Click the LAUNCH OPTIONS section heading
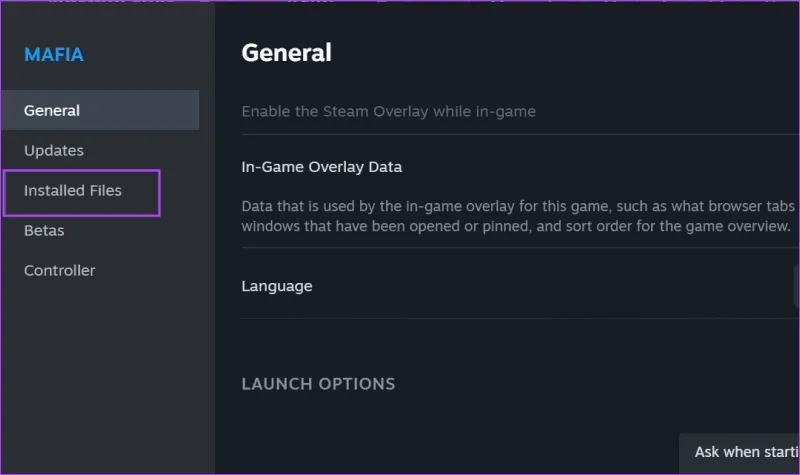This screenshot has height=475, width=800. pos(318,384)
